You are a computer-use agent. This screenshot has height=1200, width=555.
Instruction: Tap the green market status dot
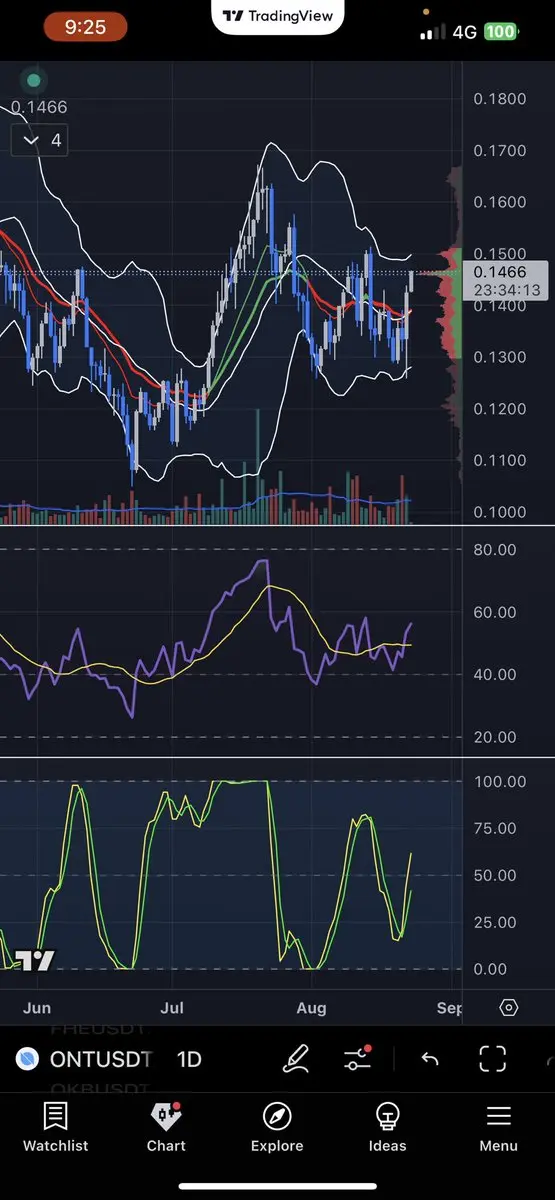point(33,80)
